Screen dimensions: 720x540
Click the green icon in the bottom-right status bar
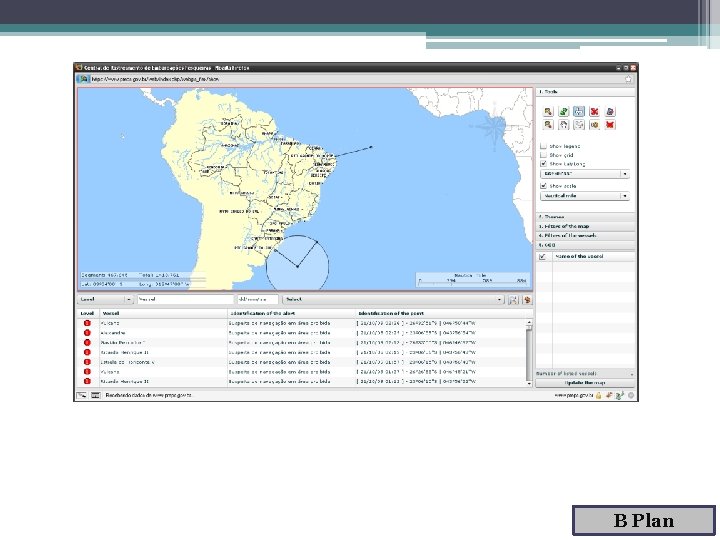619,395
